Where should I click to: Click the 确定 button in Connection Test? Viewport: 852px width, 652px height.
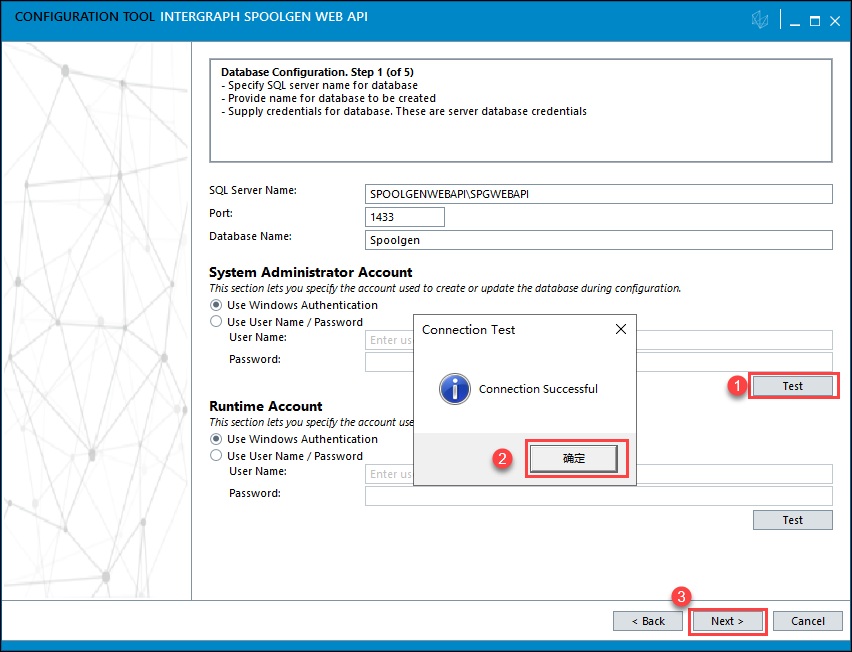click(x=574, y=458)
